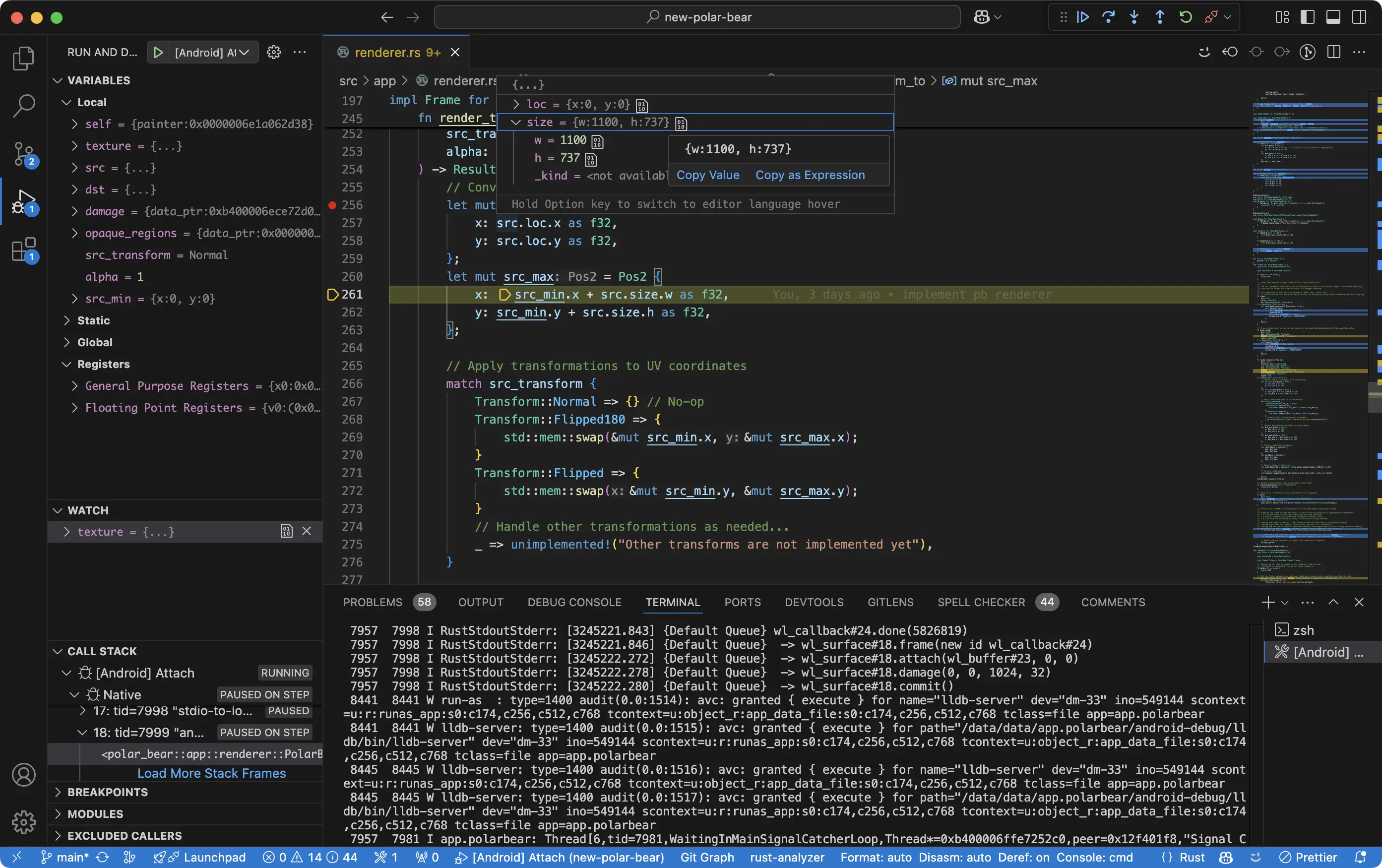Switch to DEBUG CONSOLE tab
This screenshot has width=1382, height=868.
point(574,602)
